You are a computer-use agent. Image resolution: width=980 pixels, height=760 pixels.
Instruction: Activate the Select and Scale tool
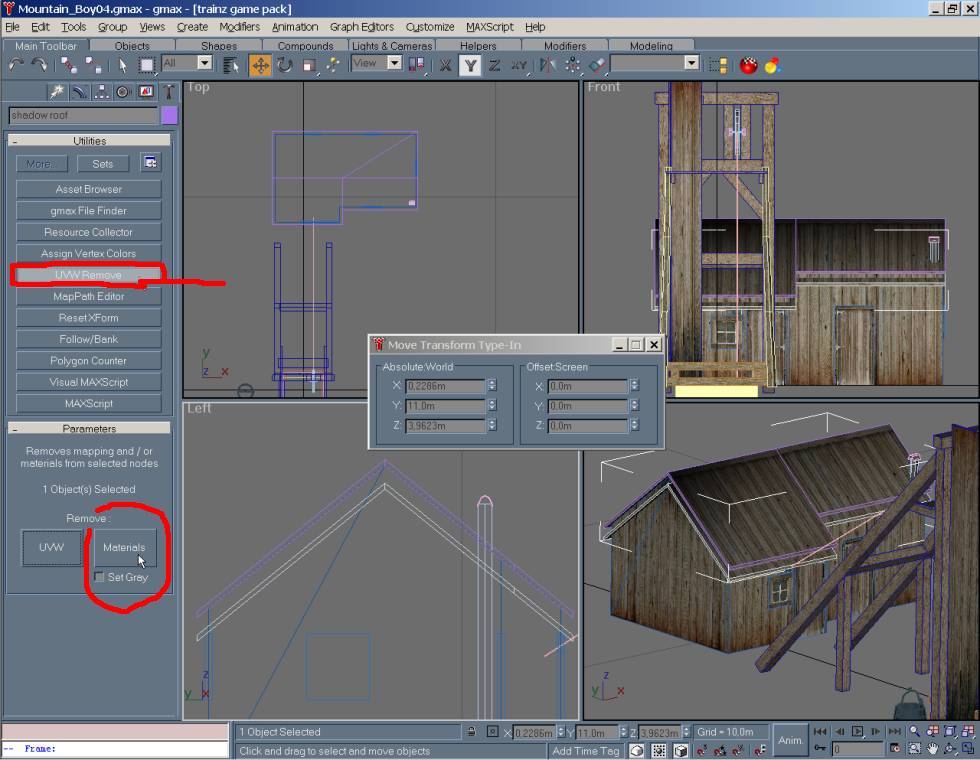[308, 65]
